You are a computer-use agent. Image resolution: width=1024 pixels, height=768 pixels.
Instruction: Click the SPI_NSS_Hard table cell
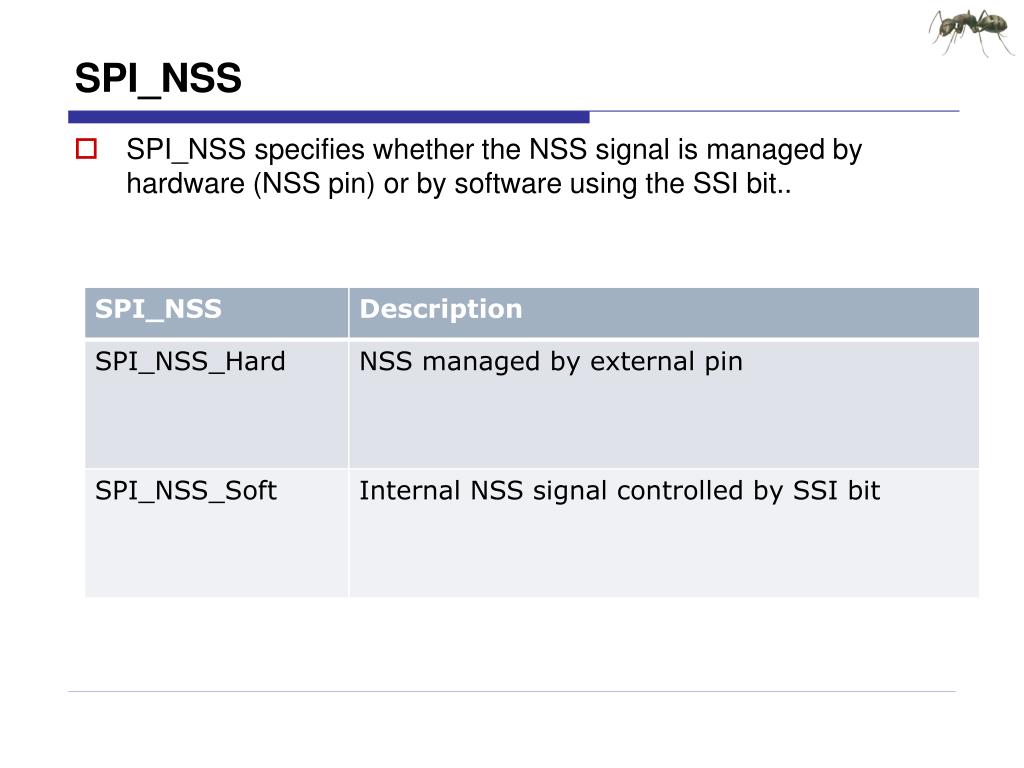coord(216,404)
